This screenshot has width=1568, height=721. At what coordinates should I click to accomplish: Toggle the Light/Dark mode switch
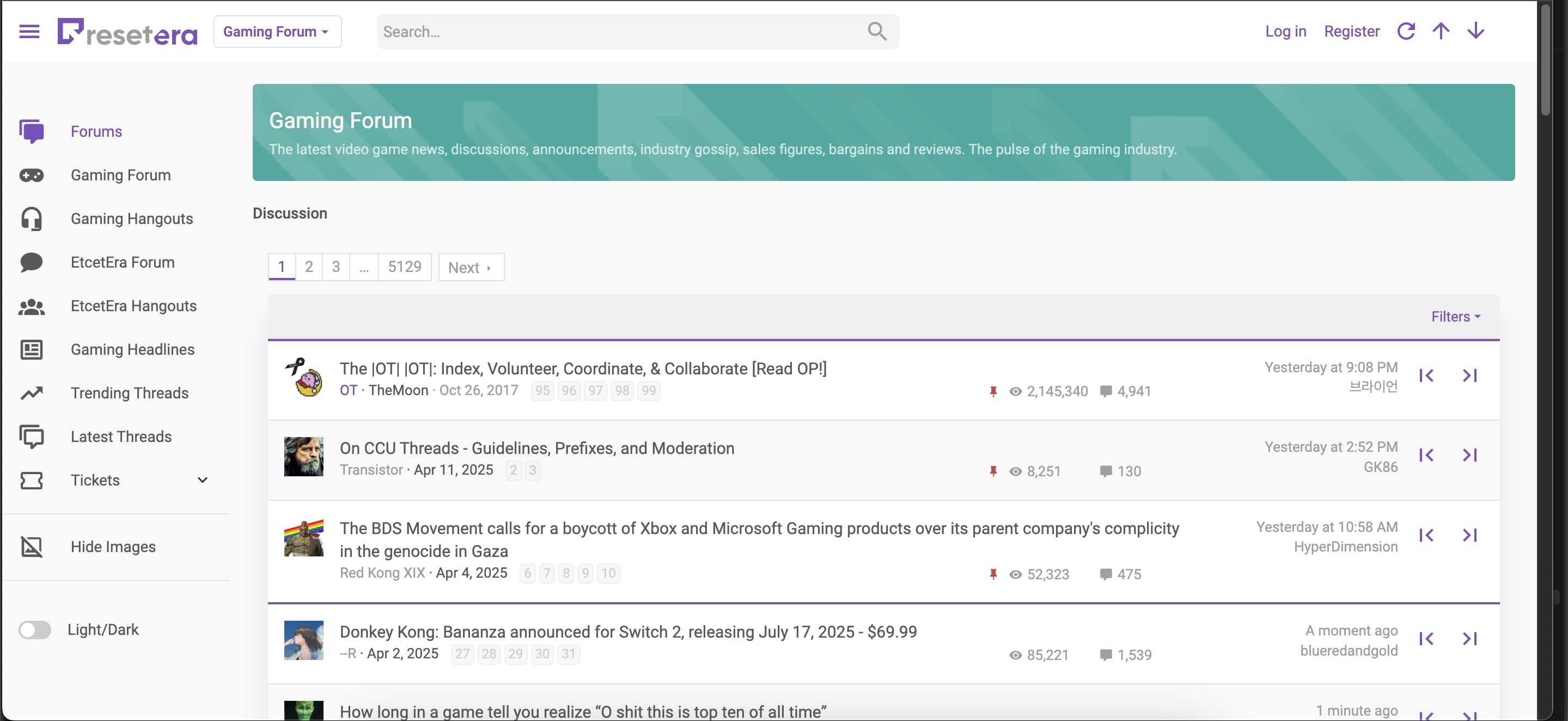pyautogui.click(x=35, y=629)
